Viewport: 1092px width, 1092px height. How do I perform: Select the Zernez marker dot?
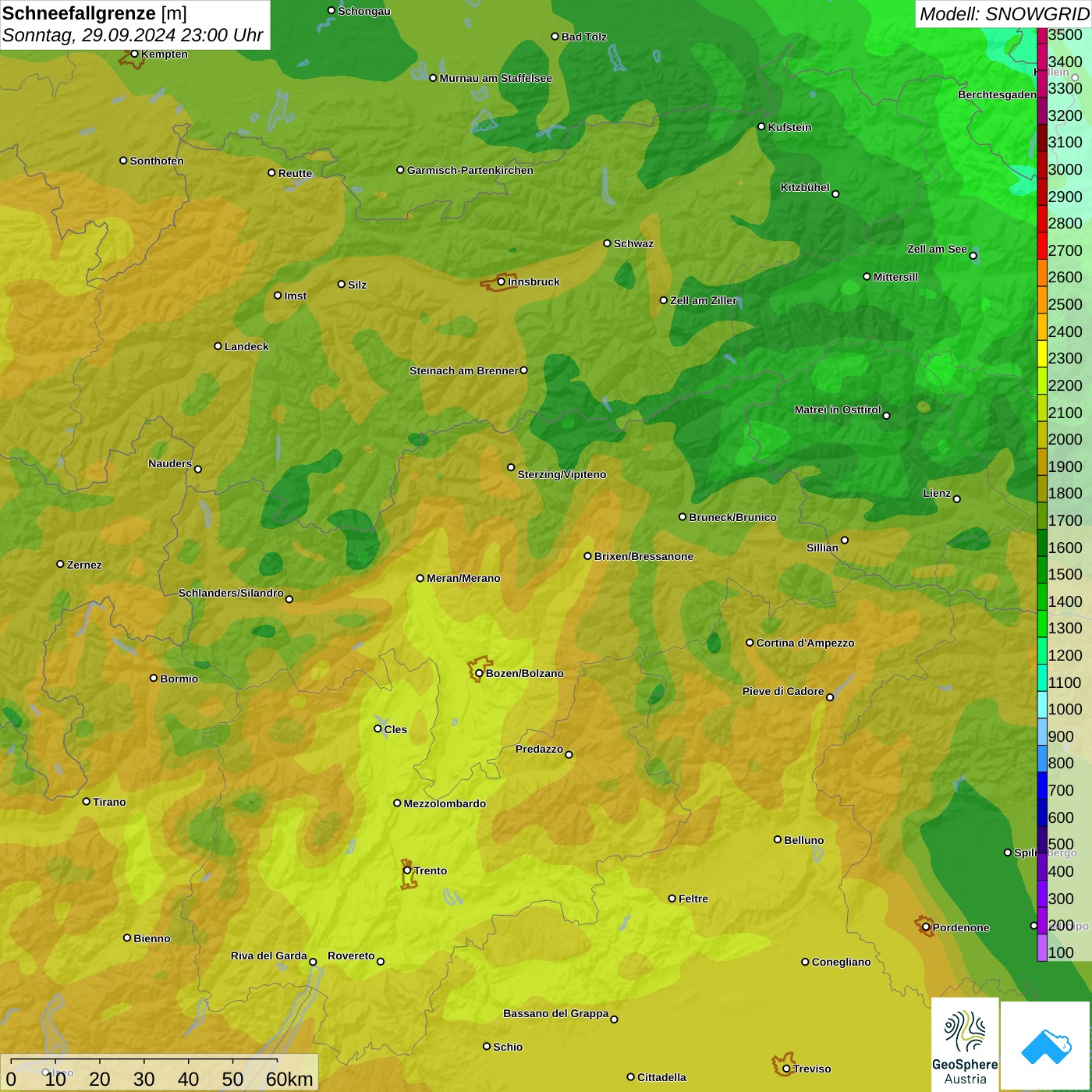coord(61,564)
